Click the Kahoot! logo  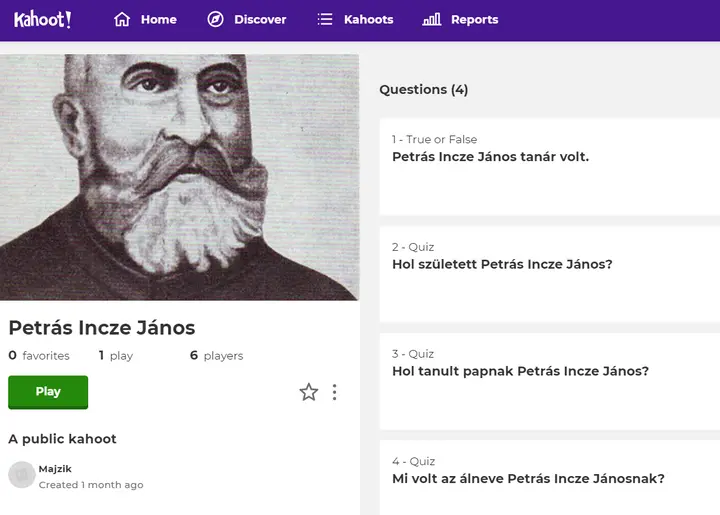[42, 19]
